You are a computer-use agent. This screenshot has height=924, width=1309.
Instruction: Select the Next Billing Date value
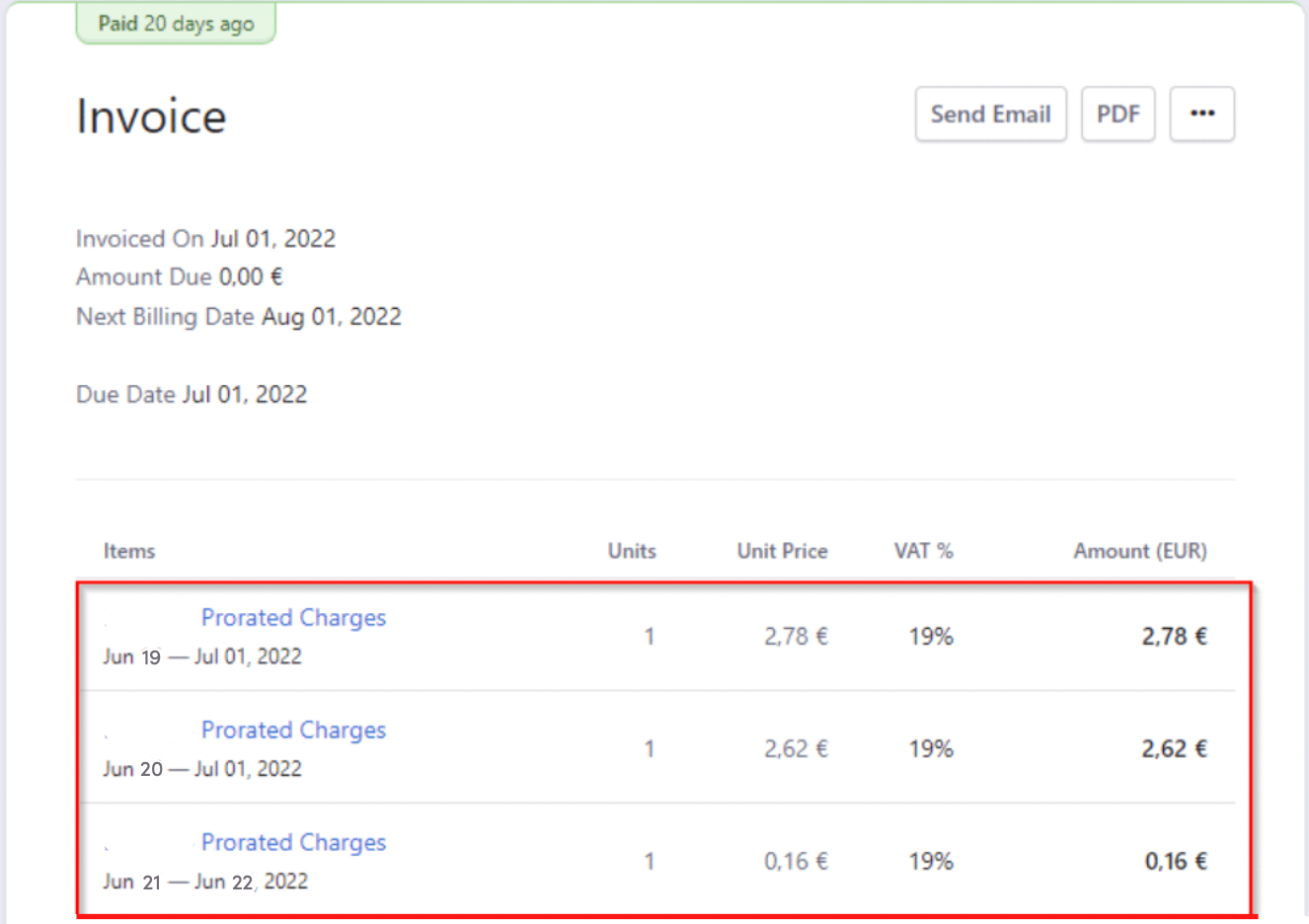[331, 316]
